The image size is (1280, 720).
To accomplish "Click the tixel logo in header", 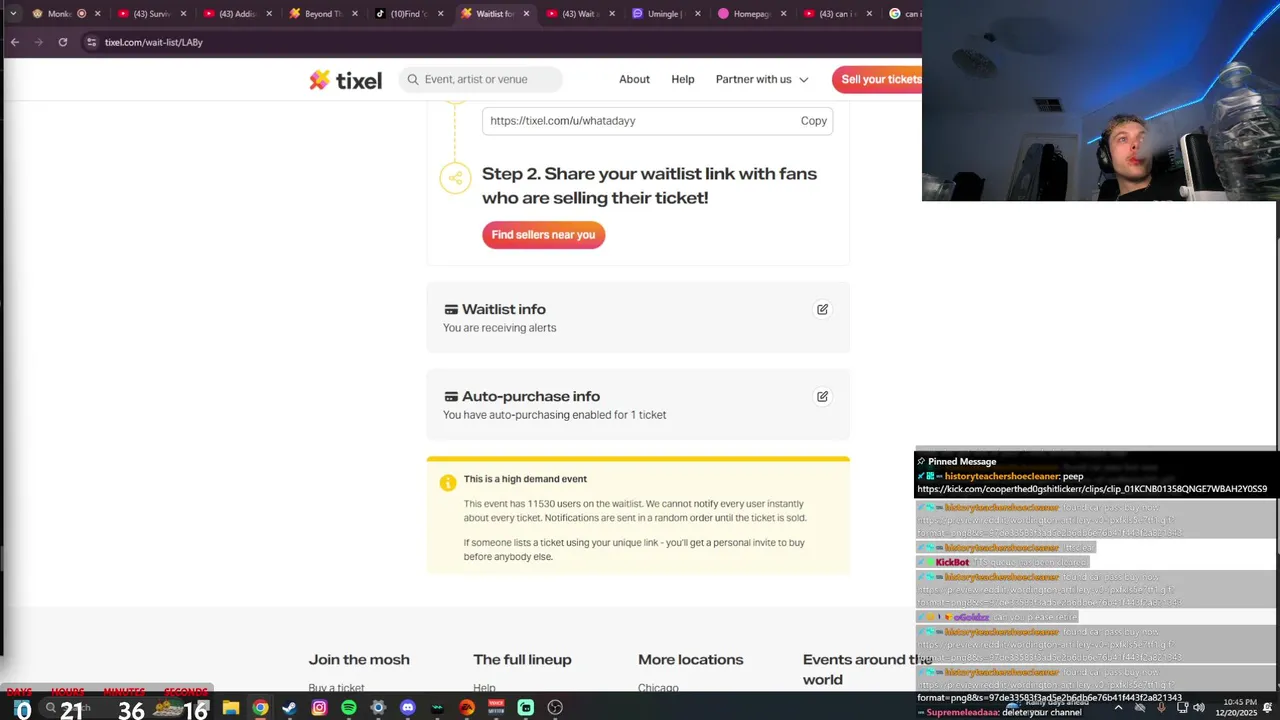I will pyautogui.click(x=345, y=80).
